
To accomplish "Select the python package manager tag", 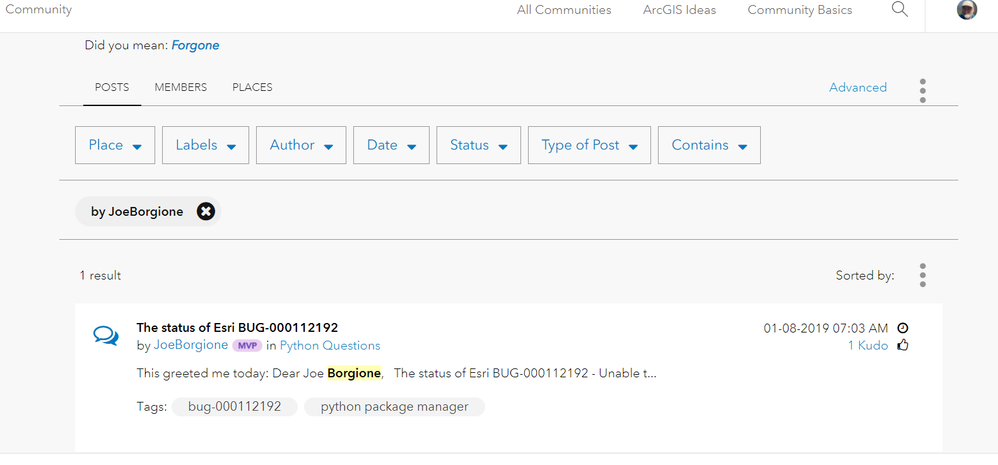I will tap(395, 406).
